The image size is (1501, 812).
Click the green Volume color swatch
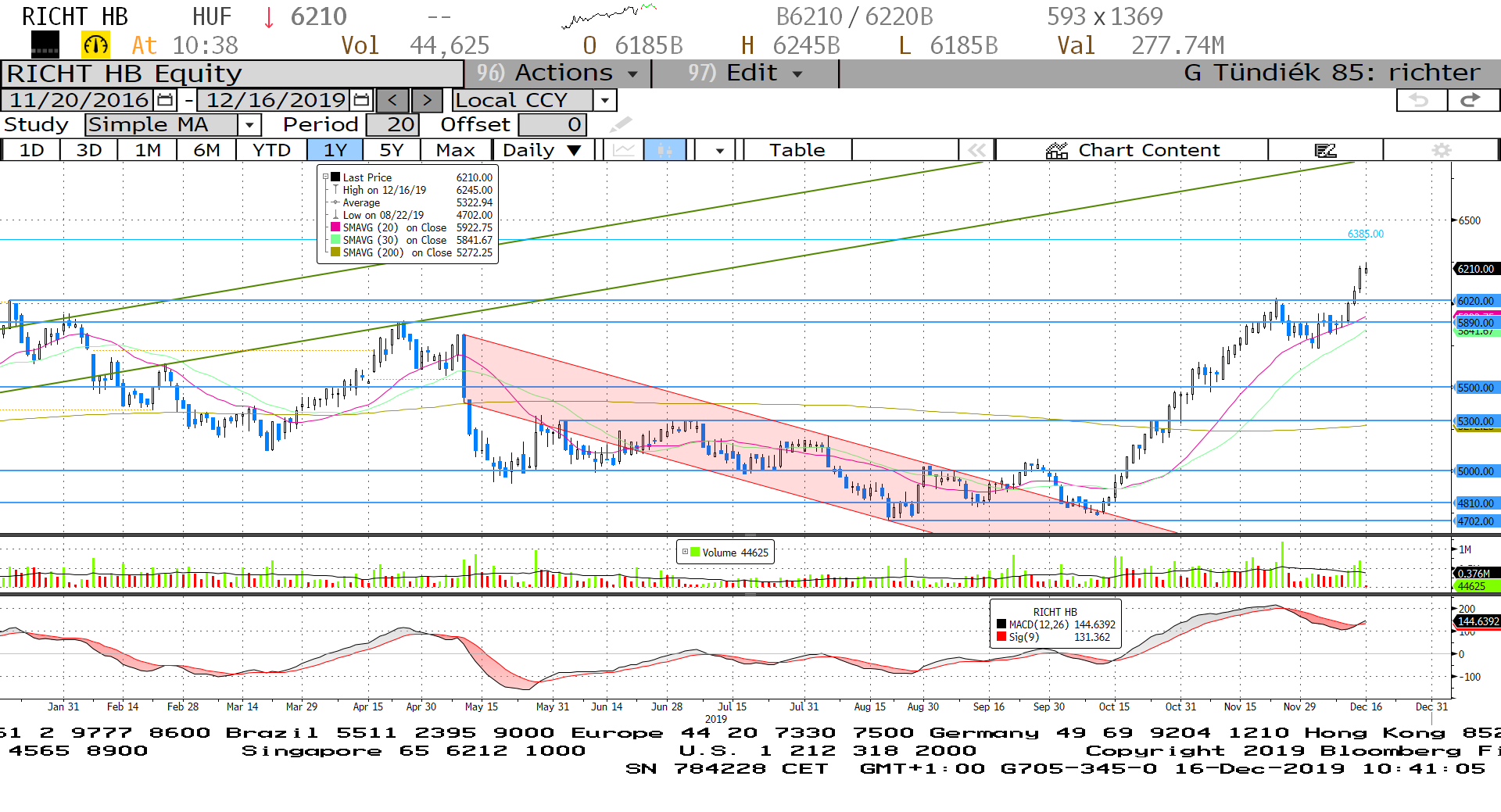pyautogui.click(x=695, y=552)
